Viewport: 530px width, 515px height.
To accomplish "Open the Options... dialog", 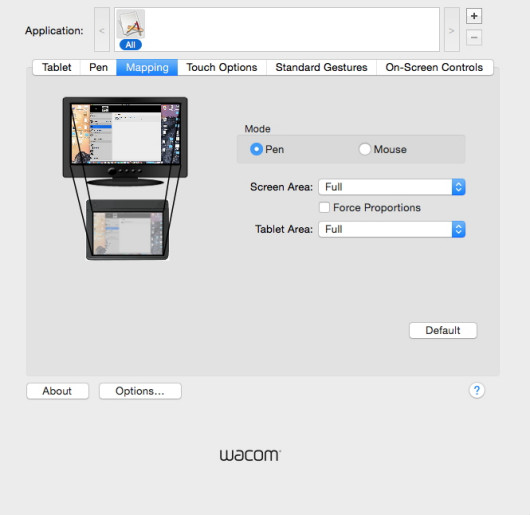I will pyautogui.click(x=140, y=391).
